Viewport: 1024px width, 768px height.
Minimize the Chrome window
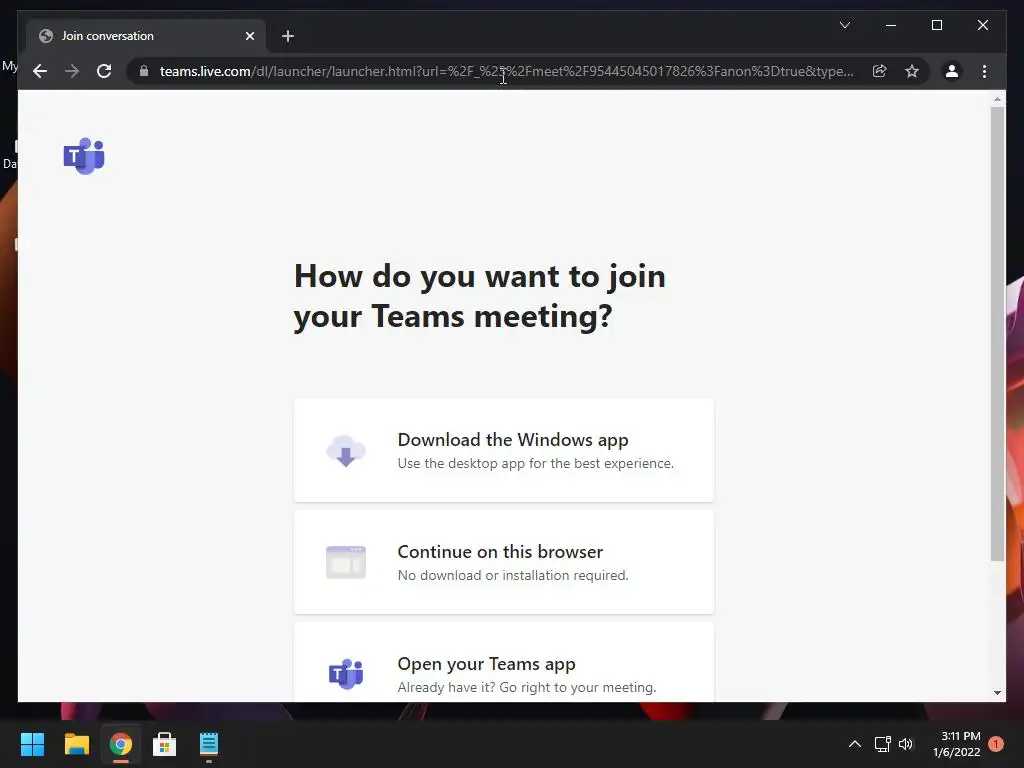(891, 25)
